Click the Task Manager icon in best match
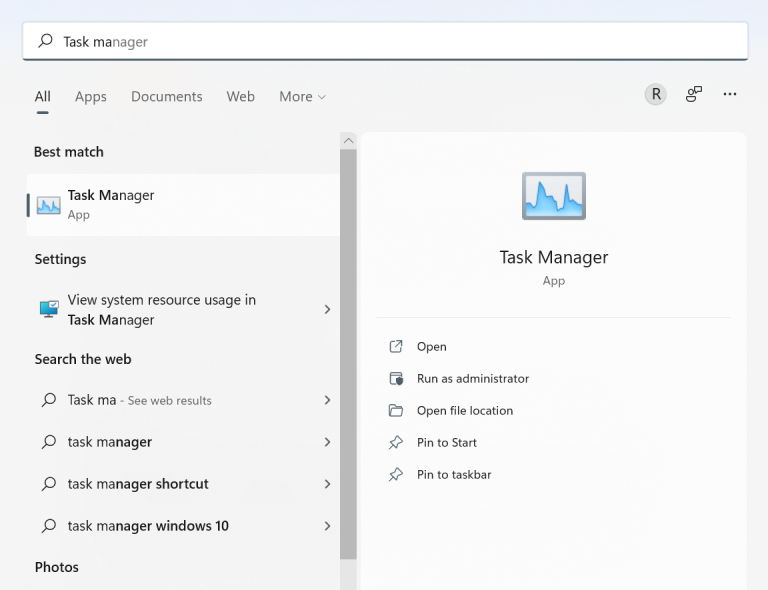Viewport: 768px width, 590px height. 48,205
